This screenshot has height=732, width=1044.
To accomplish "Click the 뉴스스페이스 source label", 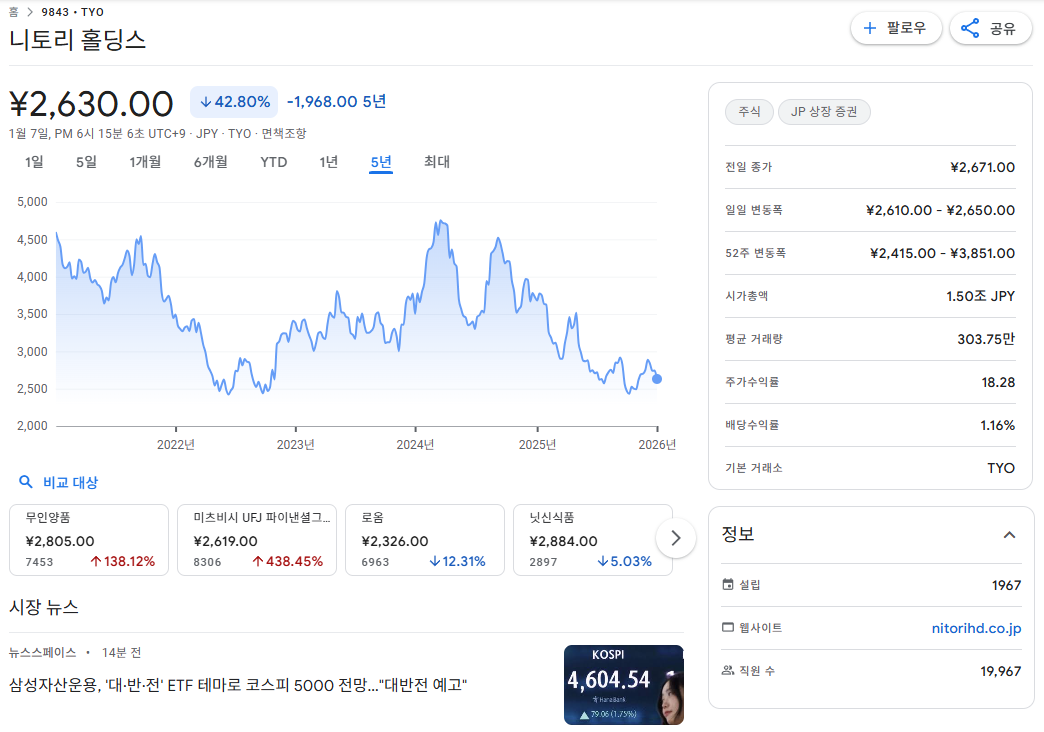I will [x=43, y=653].
